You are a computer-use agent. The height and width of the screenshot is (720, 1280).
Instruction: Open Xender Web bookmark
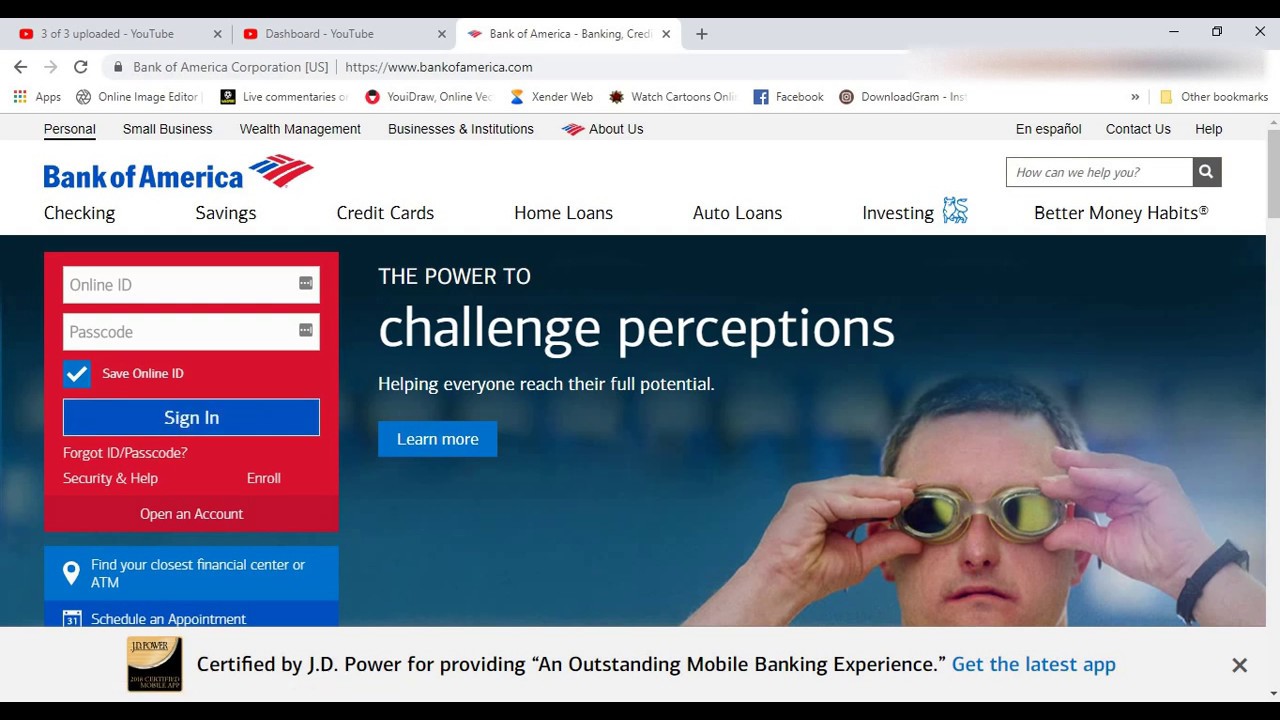[x=551, y=97]
